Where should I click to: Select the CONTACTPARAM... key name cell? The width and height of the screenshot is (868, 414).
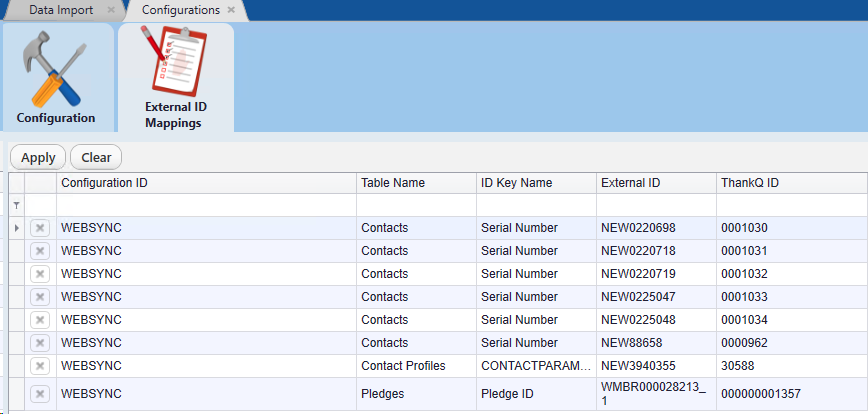coord(536,366)
